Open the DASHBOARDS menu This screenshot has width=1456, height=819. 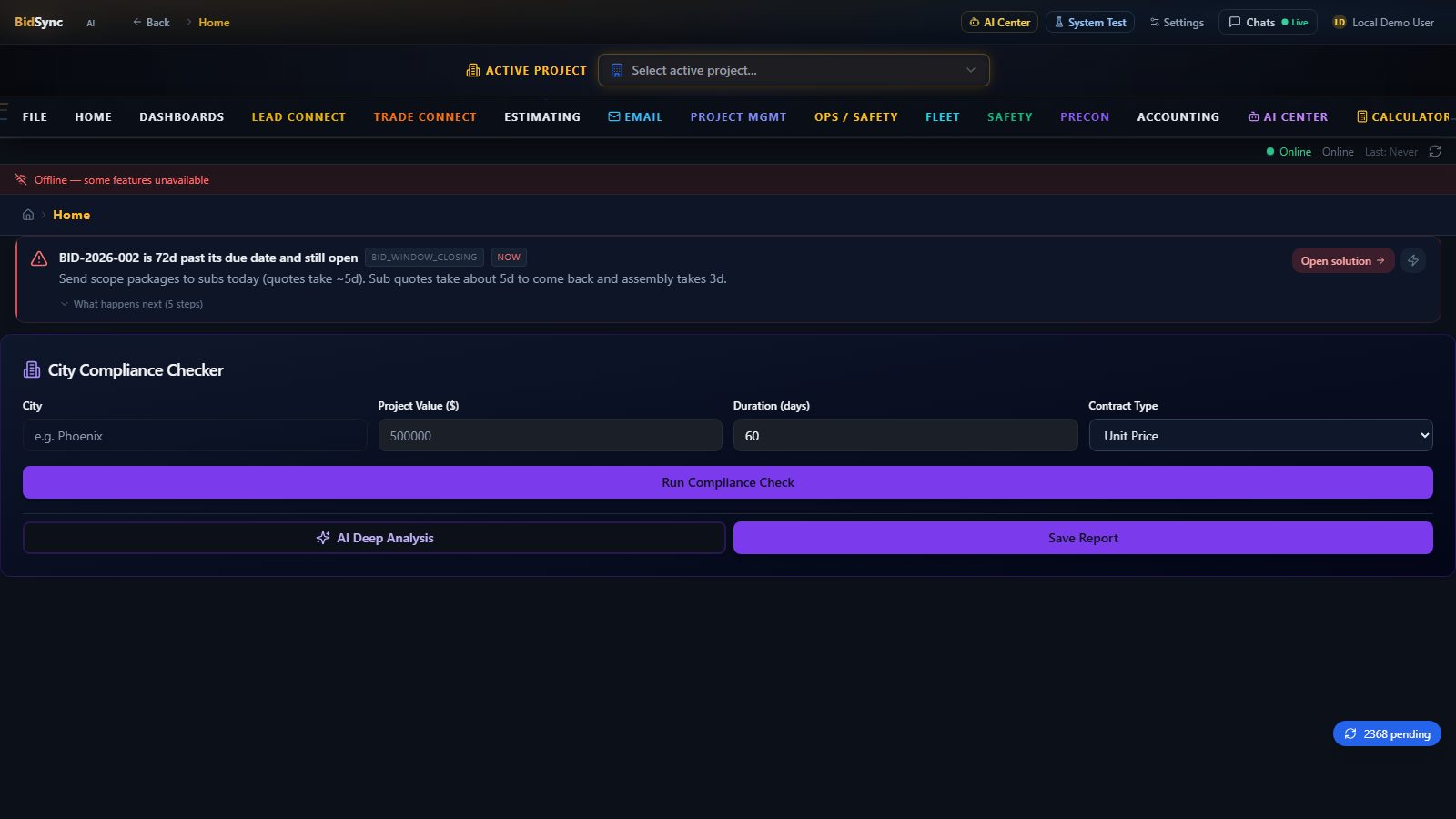pyautogui.click(x=181, y=116)
